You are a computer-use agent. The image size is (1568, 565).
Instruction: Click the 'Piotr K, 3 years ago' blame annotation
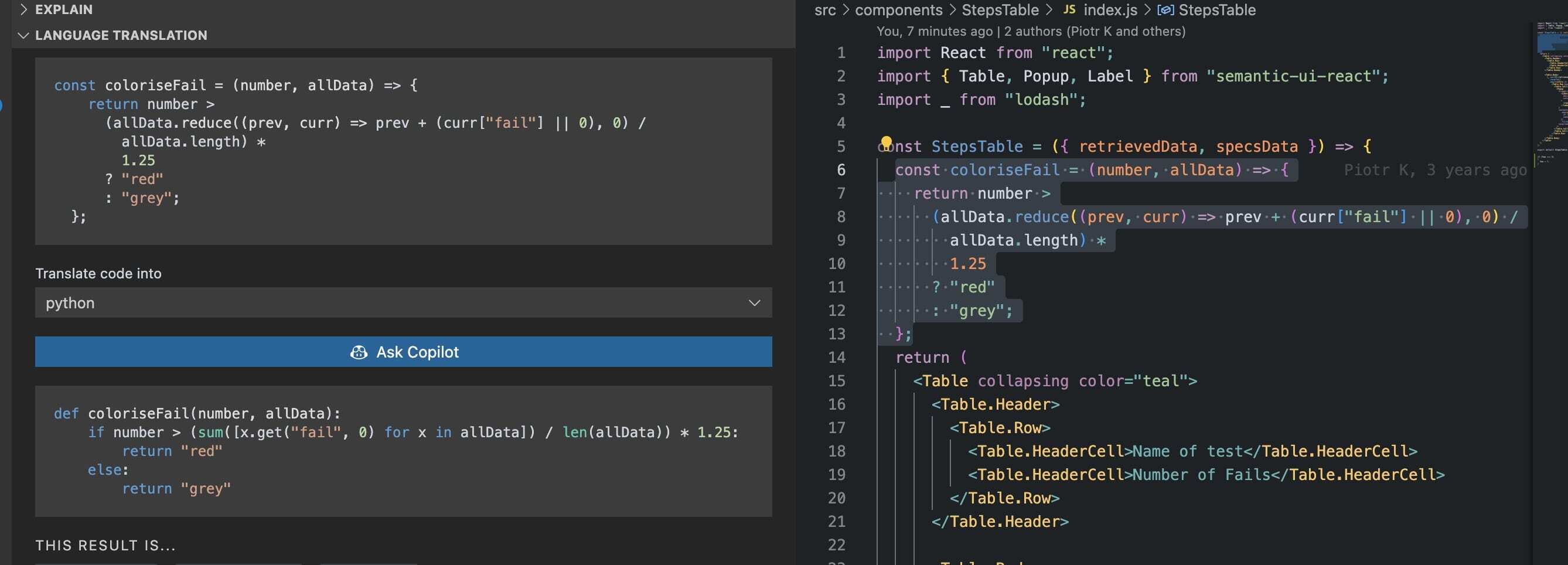coord(1434,170)
